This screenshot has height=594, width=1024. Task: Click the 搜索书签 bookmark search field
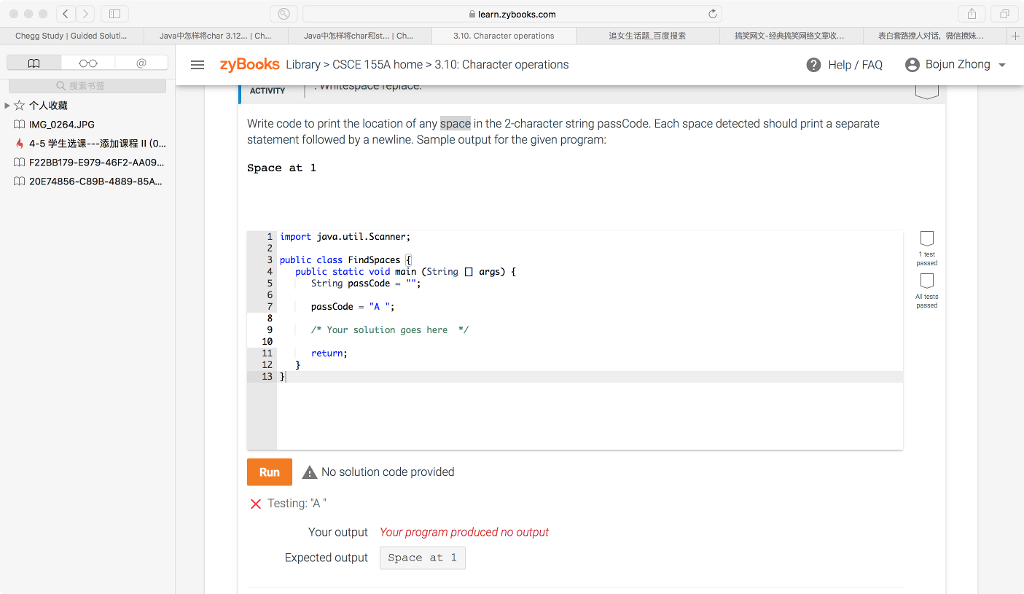pos(87,85)
